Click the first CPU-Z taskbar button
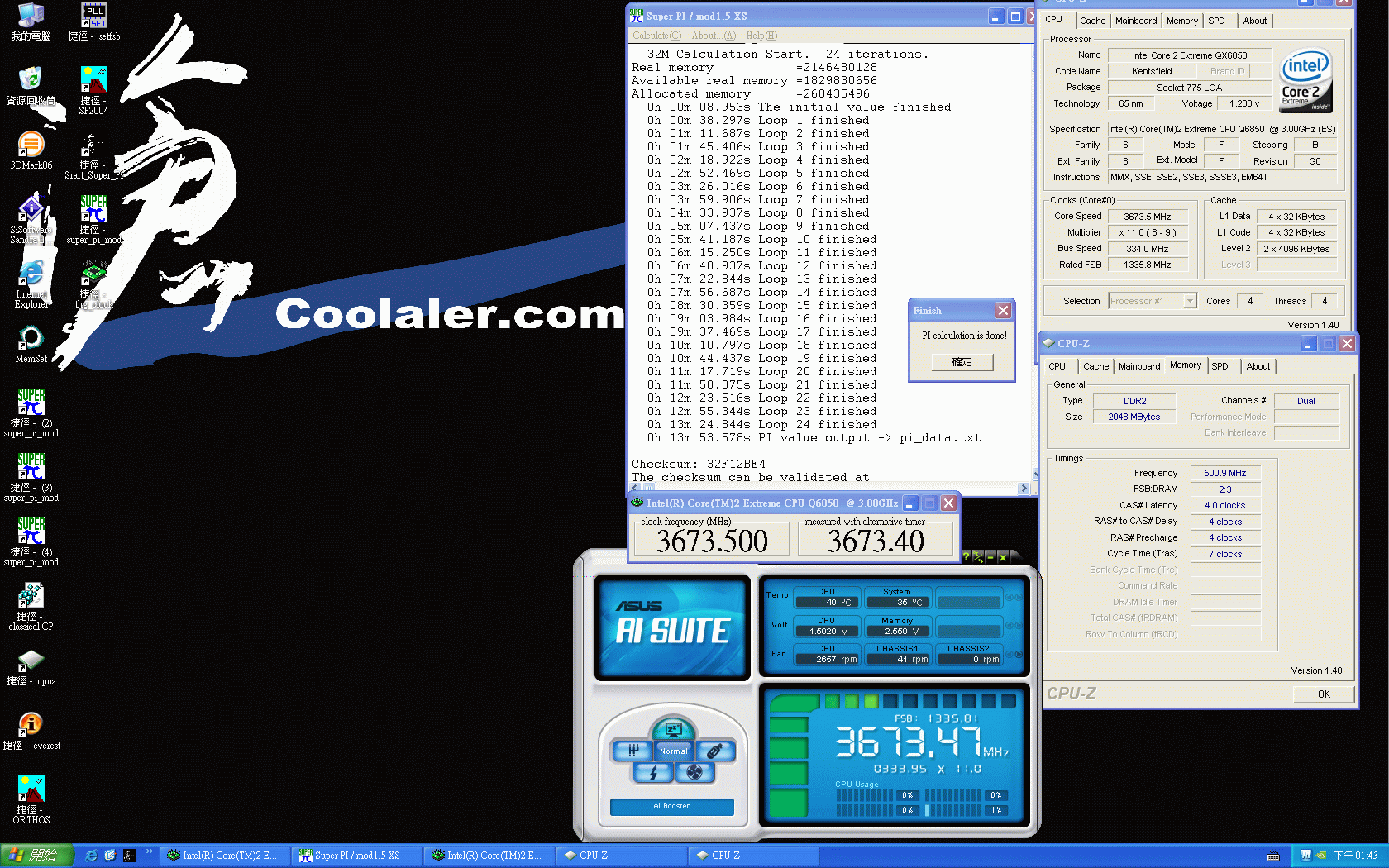Image resolution: width=1389 pixels, height=868 pixels. pos(621,856)
